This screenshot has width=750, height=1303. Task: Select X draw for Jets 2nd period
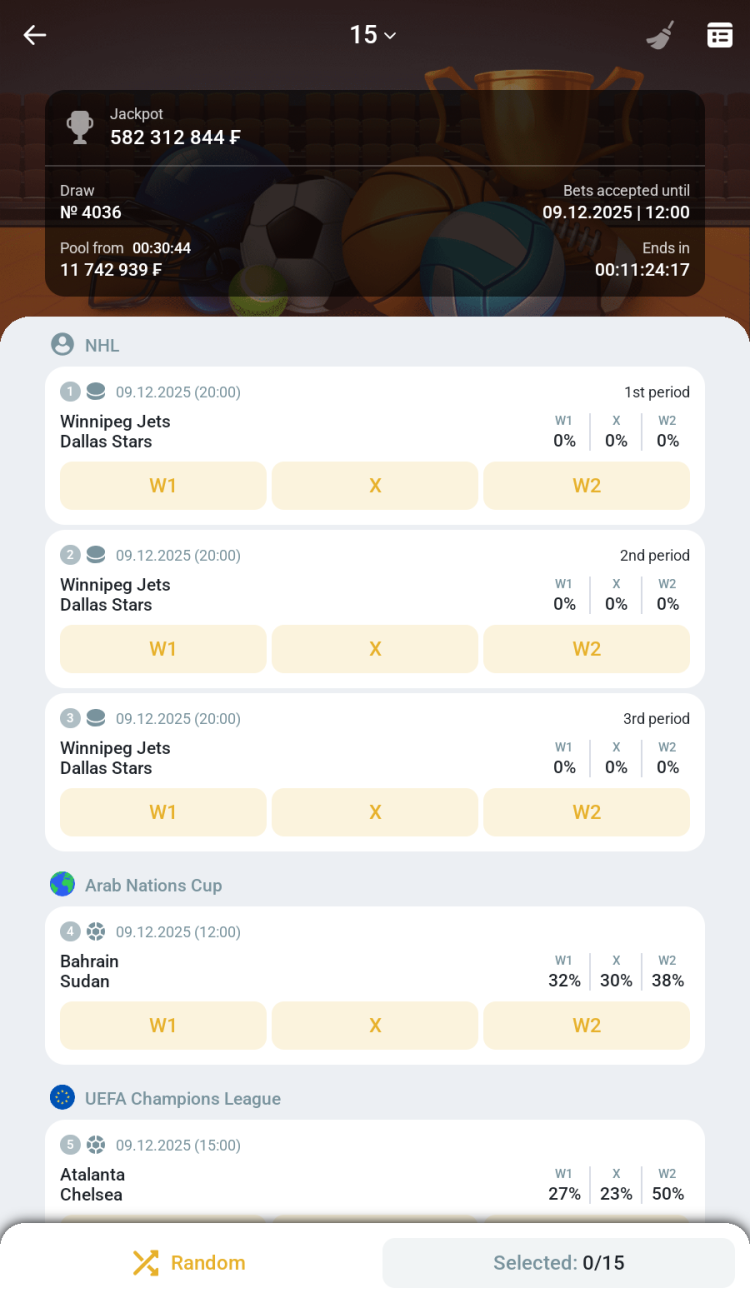point(375,649)
